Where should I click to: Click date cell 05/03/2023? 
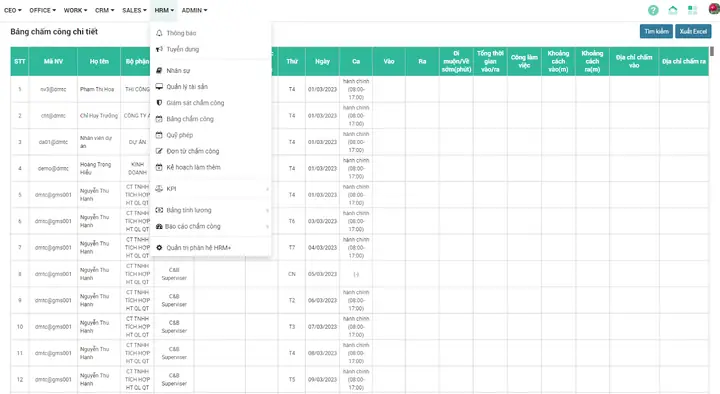coord(322,274)
